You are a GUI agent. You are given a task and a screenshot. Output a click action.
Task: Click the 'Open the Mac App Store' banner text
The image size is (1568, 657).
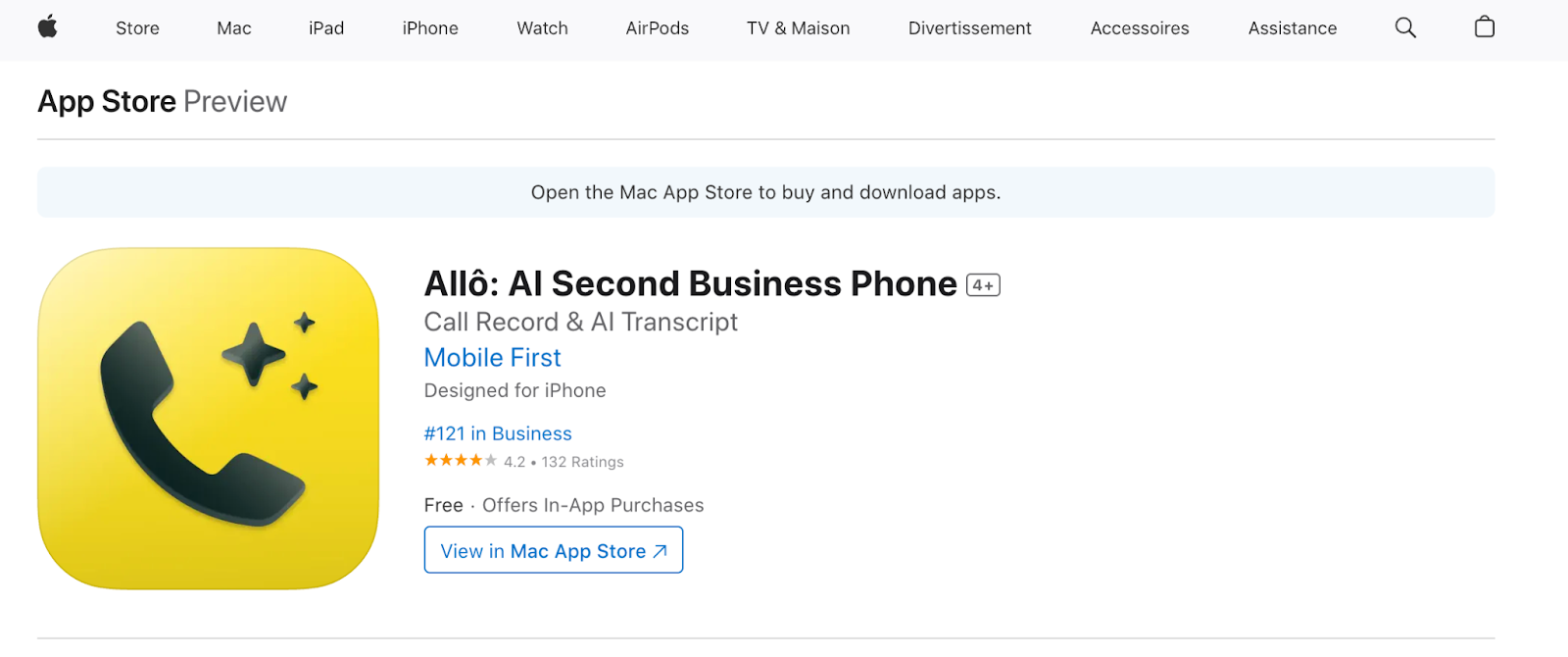coord(765,192)
